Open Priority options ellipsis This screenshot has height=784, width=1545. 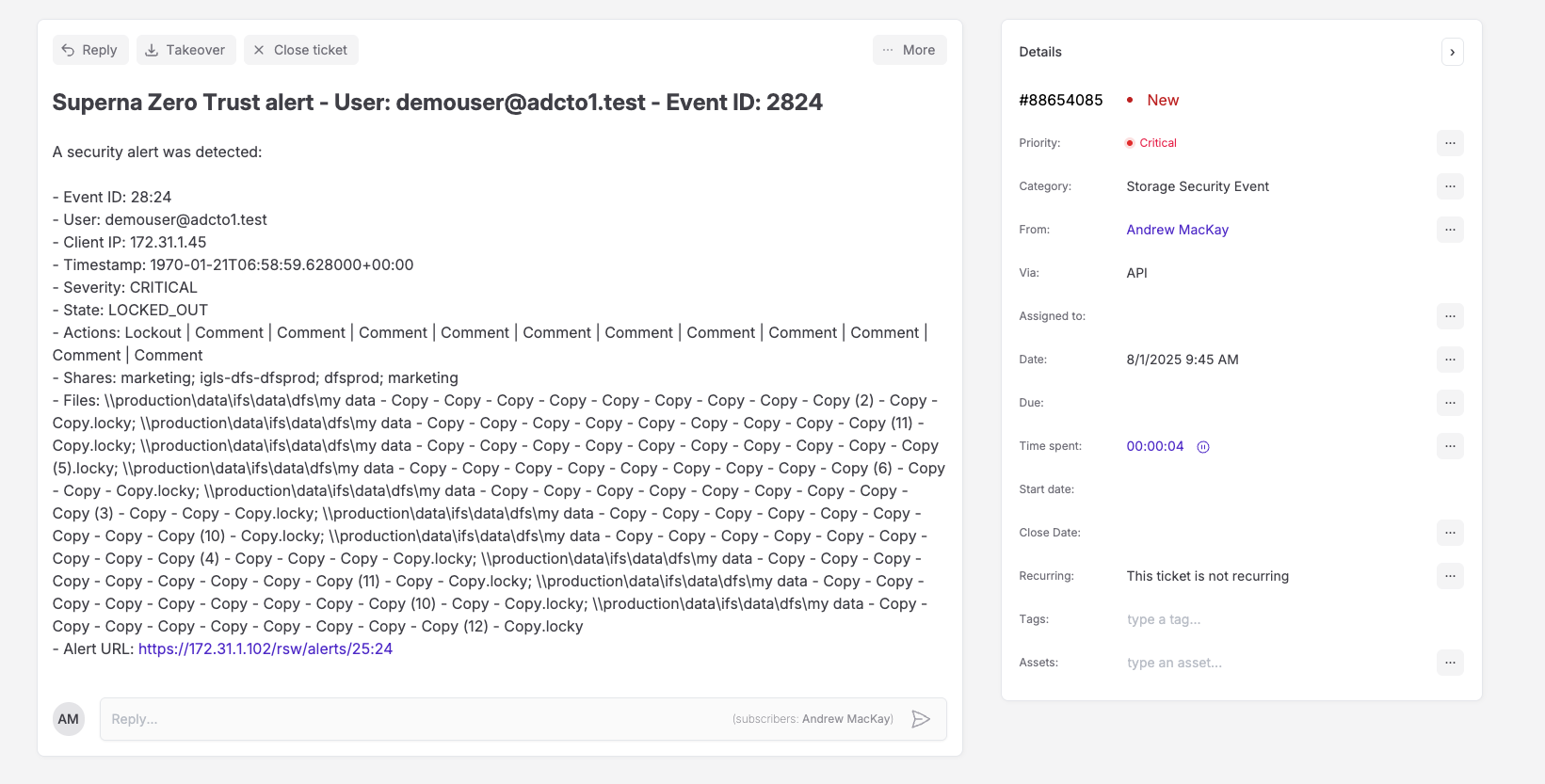[x=1450, y=143]
